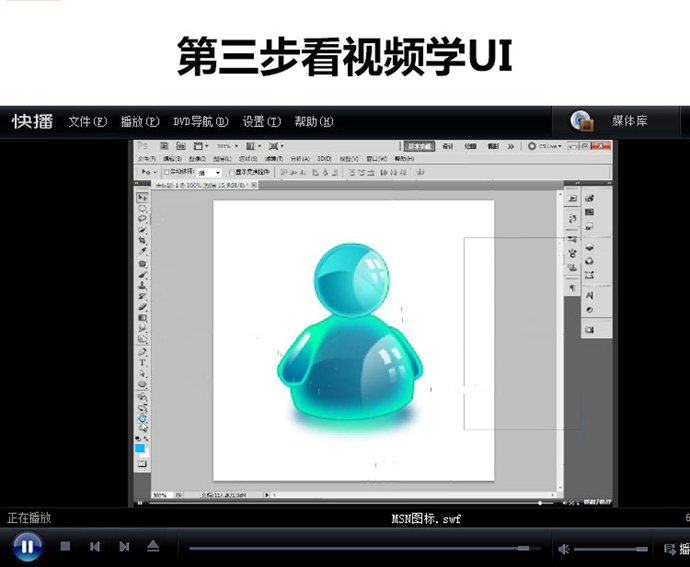Viewport: 690px width, 567px height.
Task: Select the Gradient tool
Action: pyautogui.click(x=142, y=317)
